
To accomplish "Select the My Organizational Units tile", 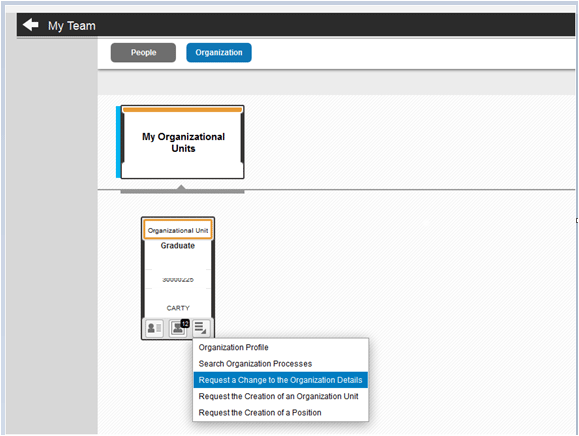I will [x=182, y=142].
